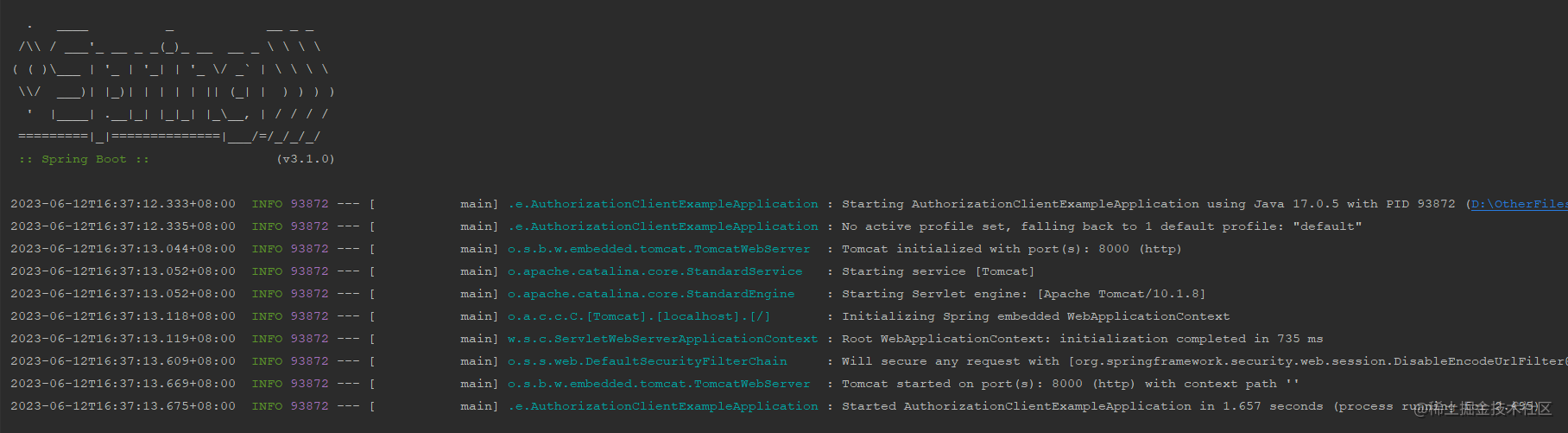Viewport: 1568px width, 433px height.
Task: Click logger o.apache.catalina.core.StandardService
Action: click(x=654, y=271)
